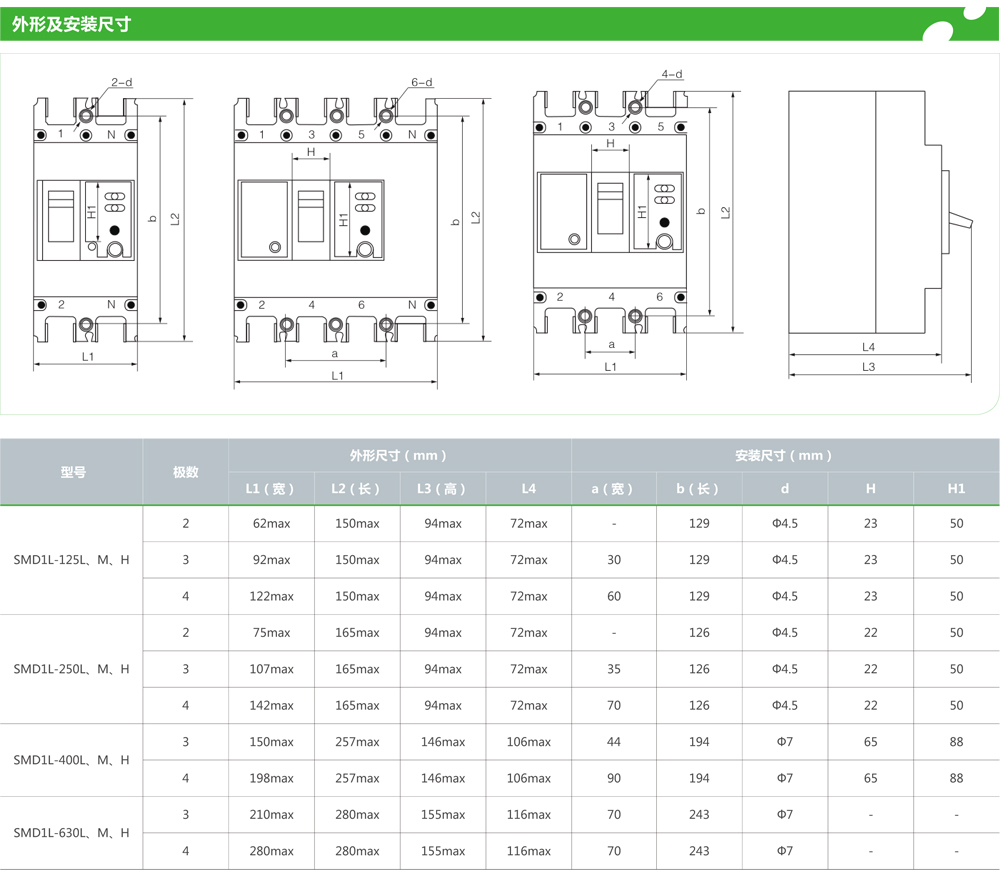Viewport: 1000px width, 881px height.
Task: Select the 型号 column header
Action: click(x=72, y=472)
